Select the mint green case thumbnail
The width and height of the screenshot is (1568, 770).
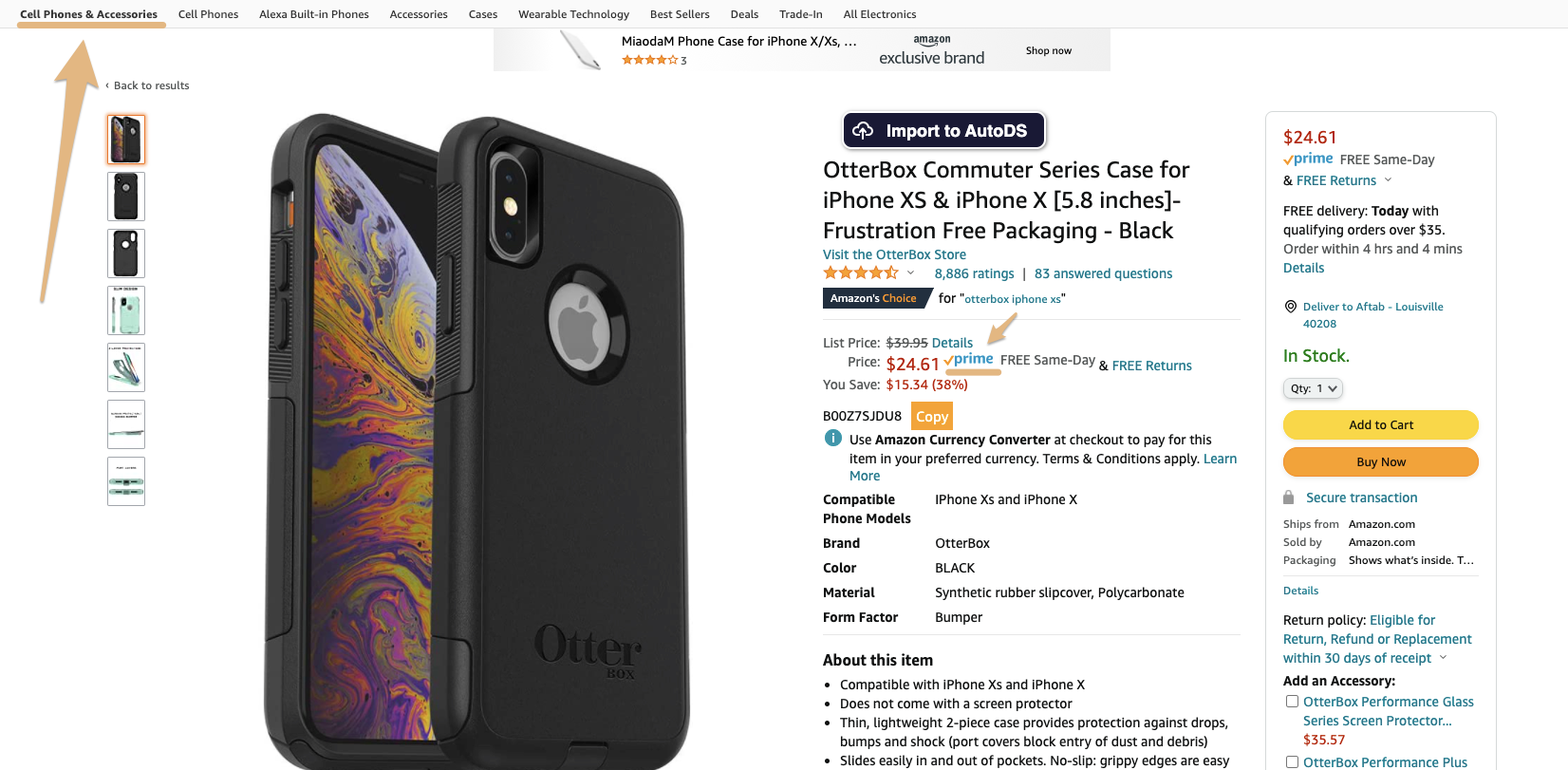[x=126, y=310]
